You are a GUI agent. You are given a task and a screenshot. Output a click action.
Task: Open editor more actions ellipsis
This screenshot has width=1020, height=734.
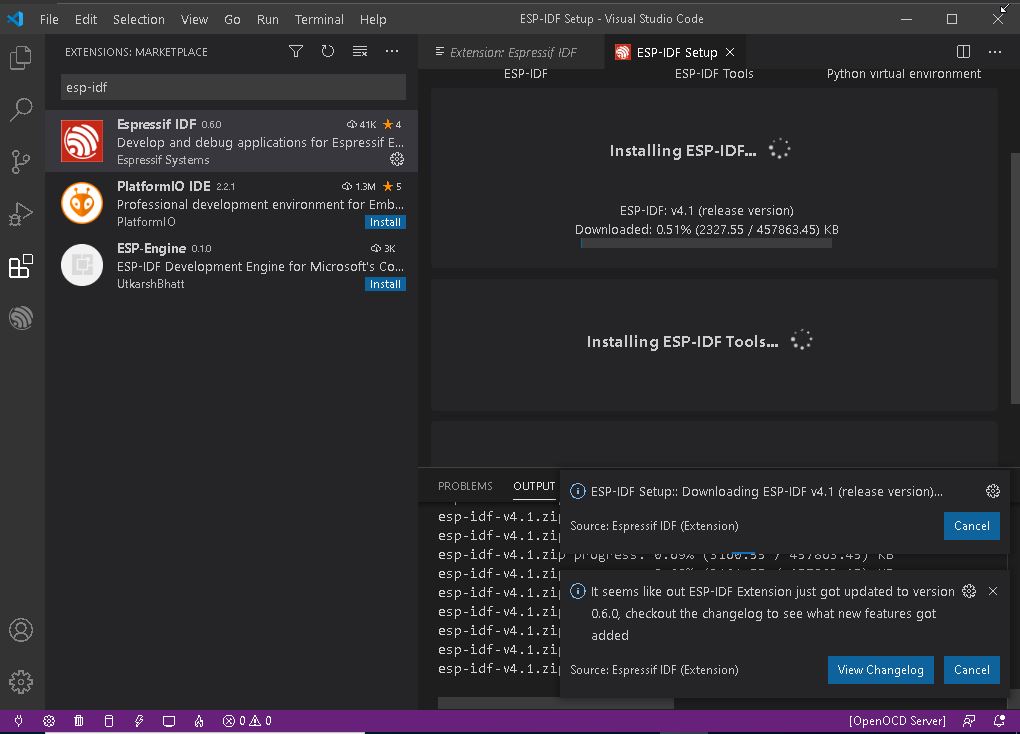tap(995, 51)
